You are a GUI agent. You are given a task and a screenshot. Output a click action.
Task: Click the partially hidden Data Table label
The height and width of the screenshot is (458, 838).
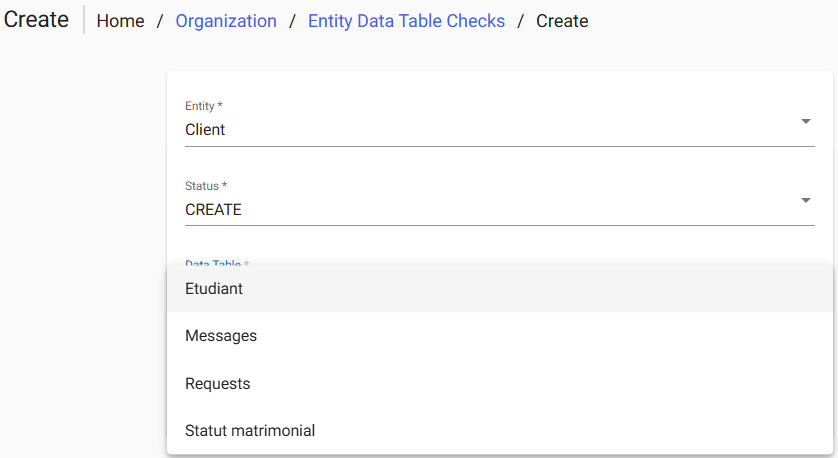click(x=216, y=263)
